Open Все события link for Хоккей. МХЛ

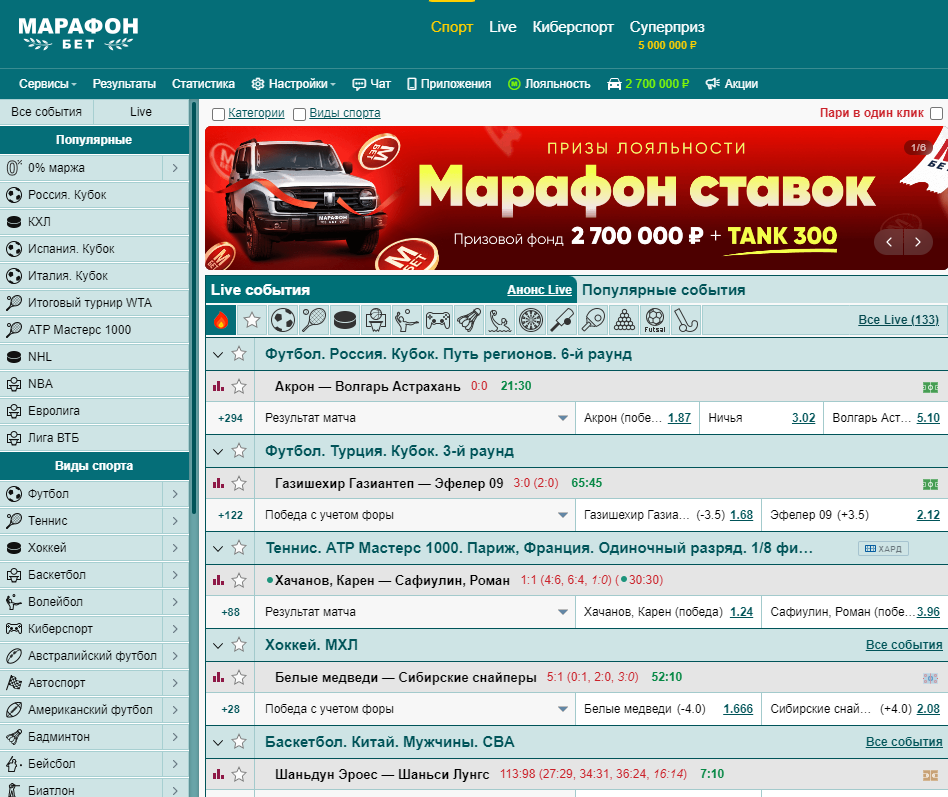[x=904, y=645]
